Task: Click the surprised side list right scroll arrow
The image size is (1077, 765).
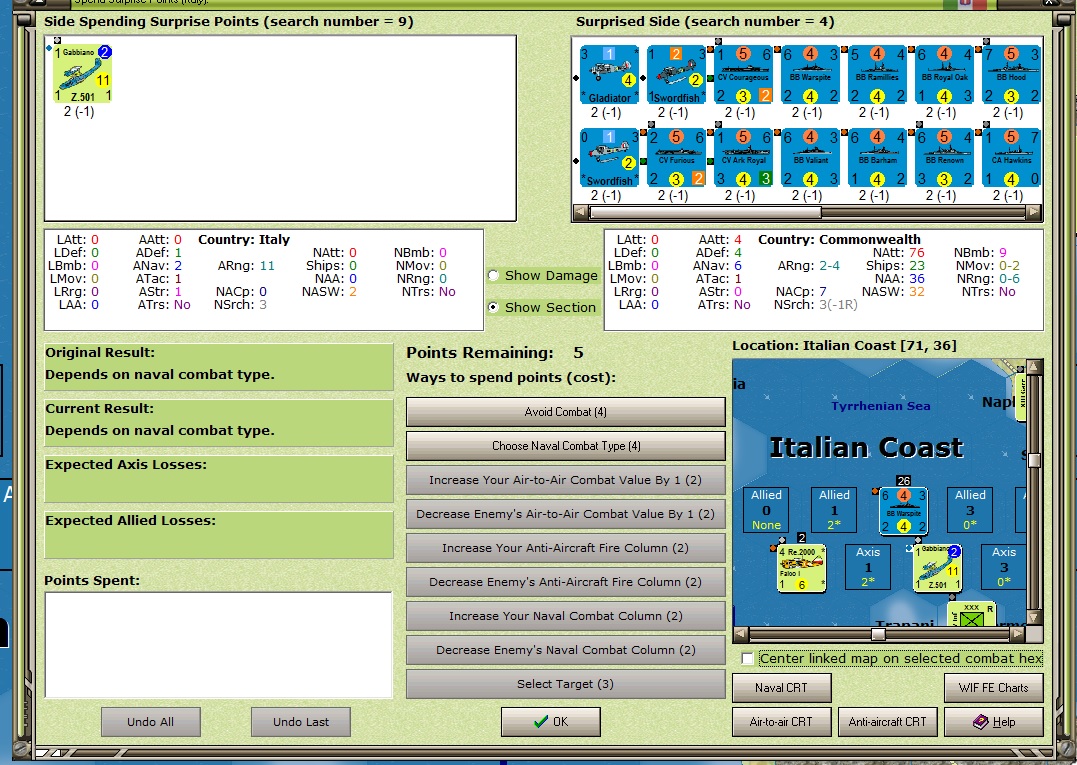Action: (x=1033, y=213)
